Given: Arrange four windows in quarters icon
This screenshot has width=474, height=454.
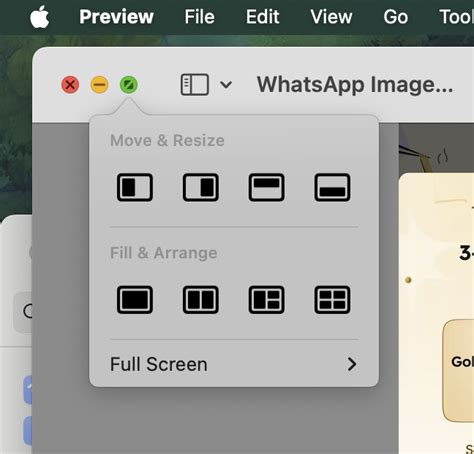Looking at the screenshot, I should 332,300.
